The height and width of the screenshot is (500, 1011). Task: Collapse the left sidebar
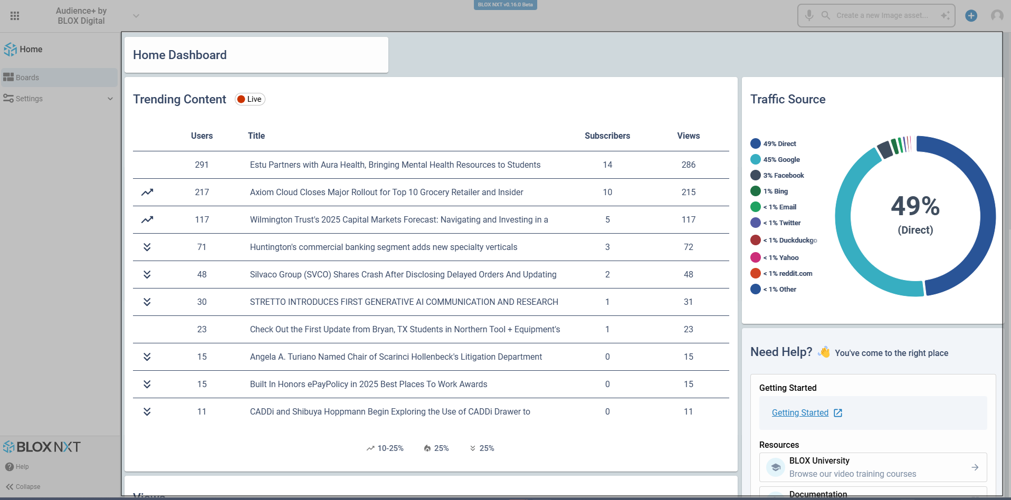(23, 487)
